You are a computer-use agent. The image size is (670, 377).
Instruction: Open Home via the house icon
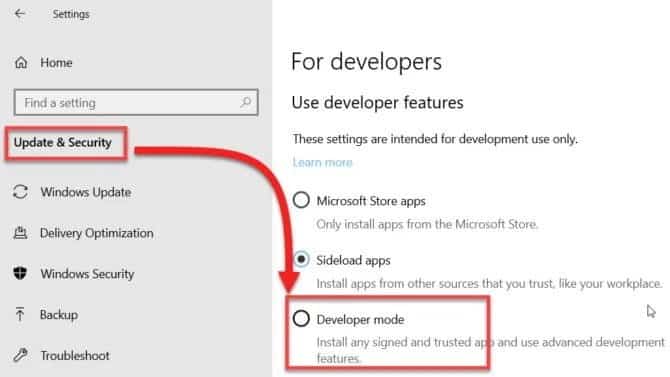click(21, 63)
